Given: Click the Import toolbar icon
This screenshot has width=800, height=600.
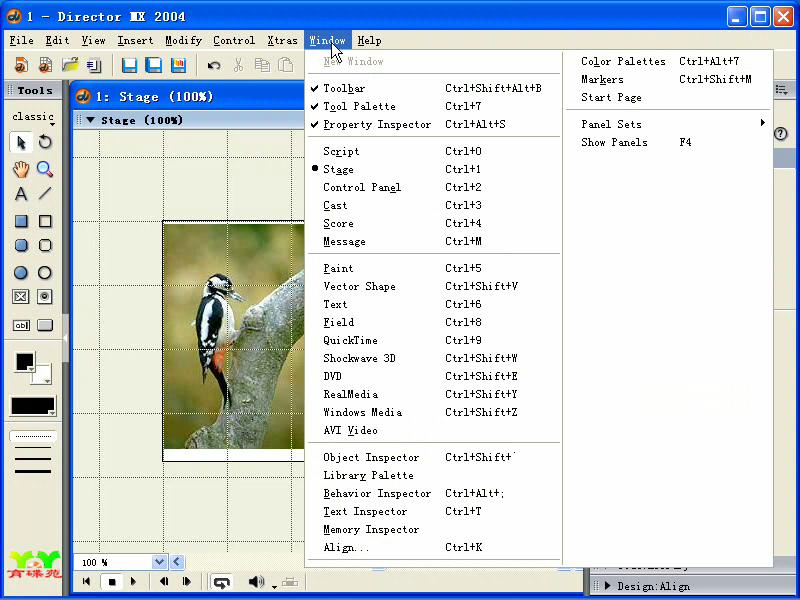Looking at the screenshot, I should pyautogui.click(x=94, y=65).
